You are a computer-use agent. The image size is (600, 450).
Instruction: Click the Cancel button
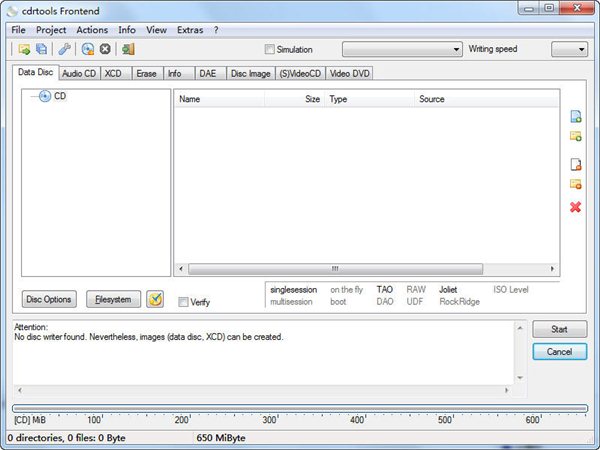pyautogui.click(x=559, y=352)
